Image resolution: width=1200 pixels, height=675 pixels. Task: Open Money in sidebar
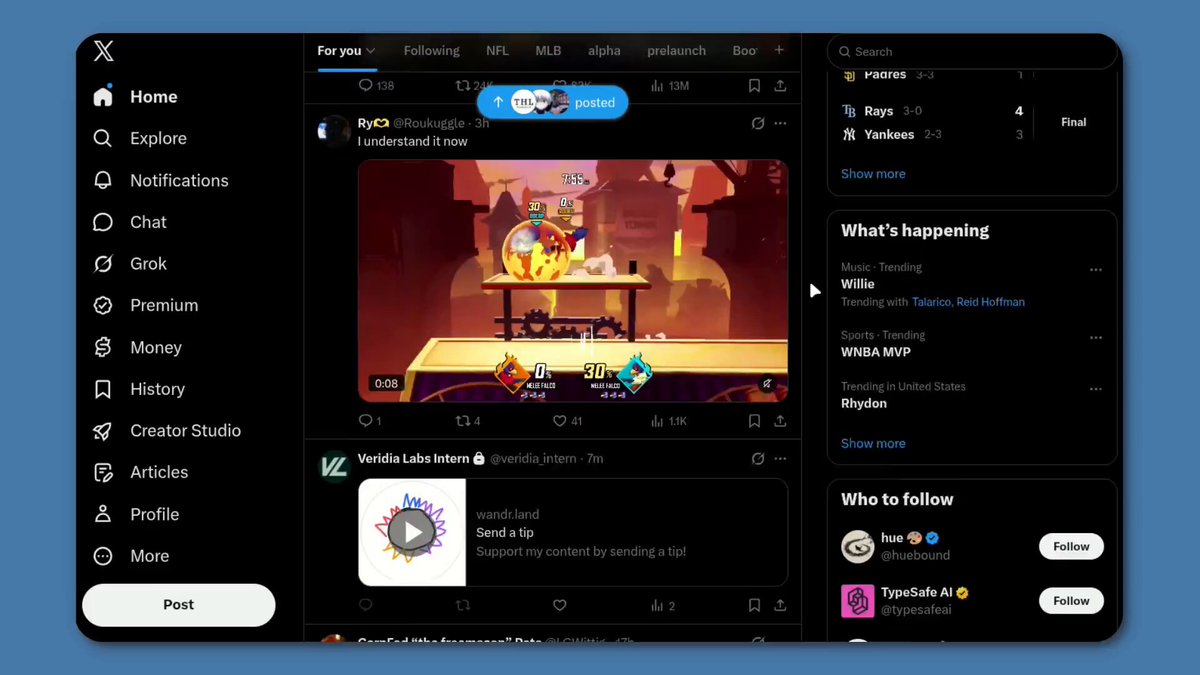point(137,347)
